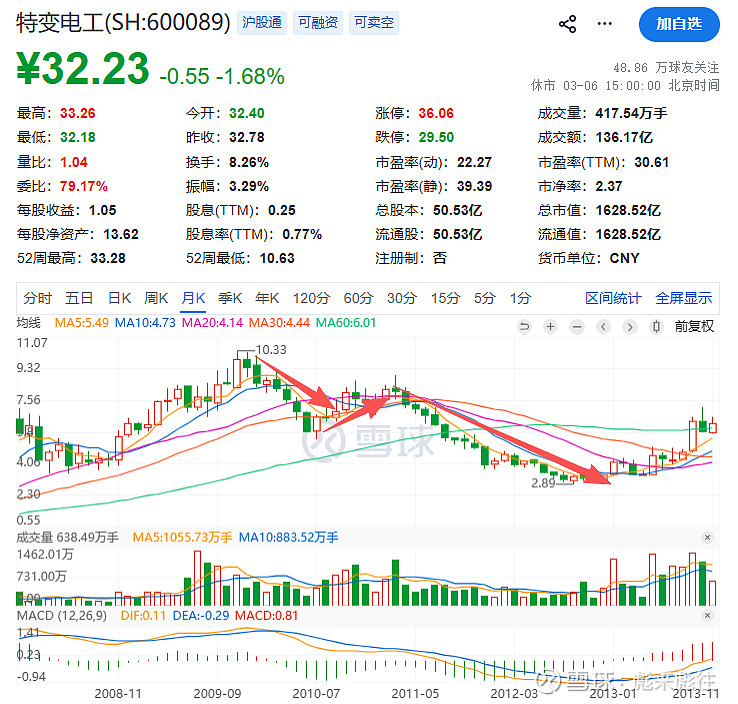Close the MACD indicator panel
Screen dimensions: 738x704
[x=707, y=616]
